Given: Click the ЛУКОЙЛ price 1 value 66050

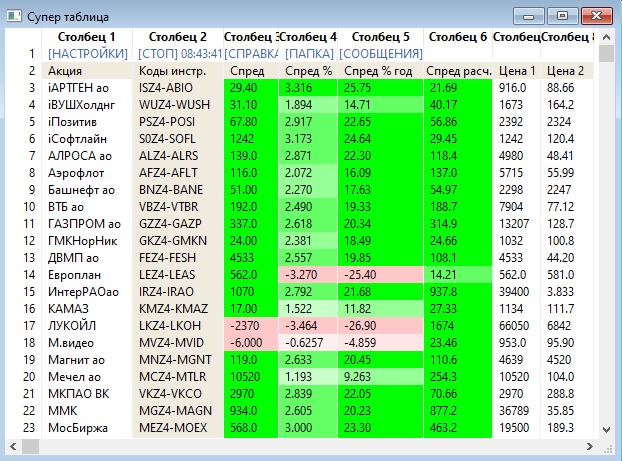Looking at the screenshot, I should [516, 326].
